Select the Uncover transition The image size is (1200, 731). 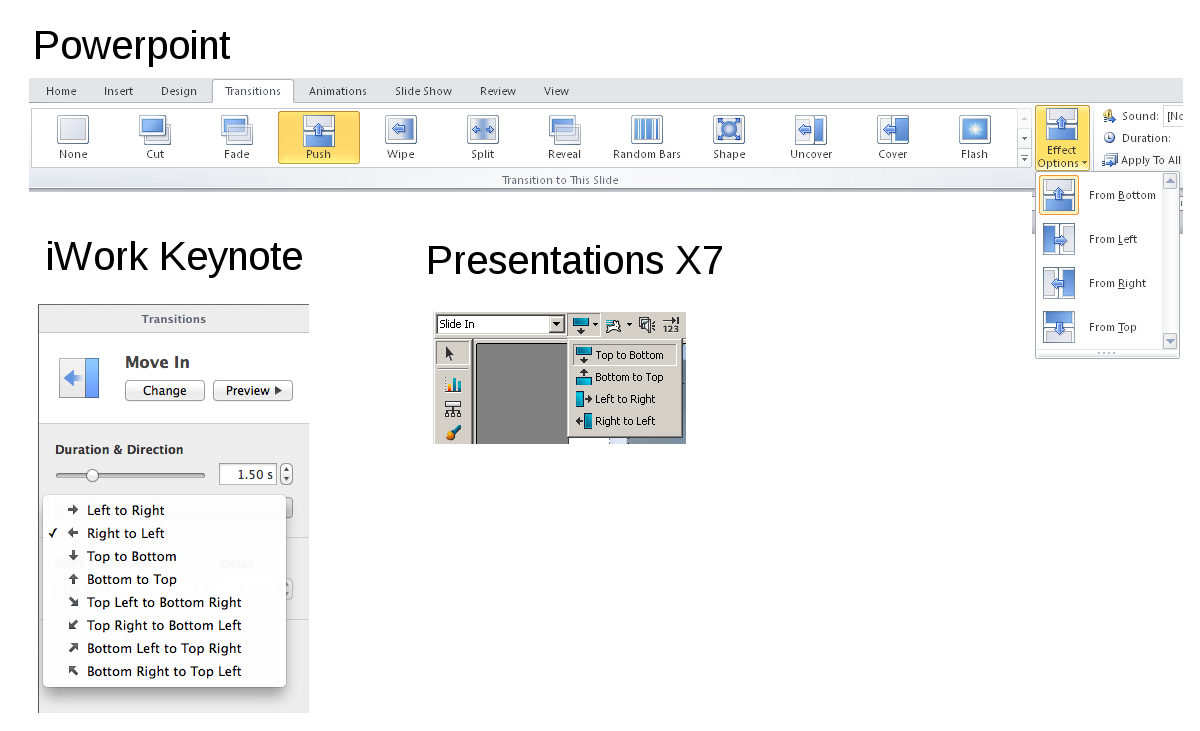(x=810, y=131)
